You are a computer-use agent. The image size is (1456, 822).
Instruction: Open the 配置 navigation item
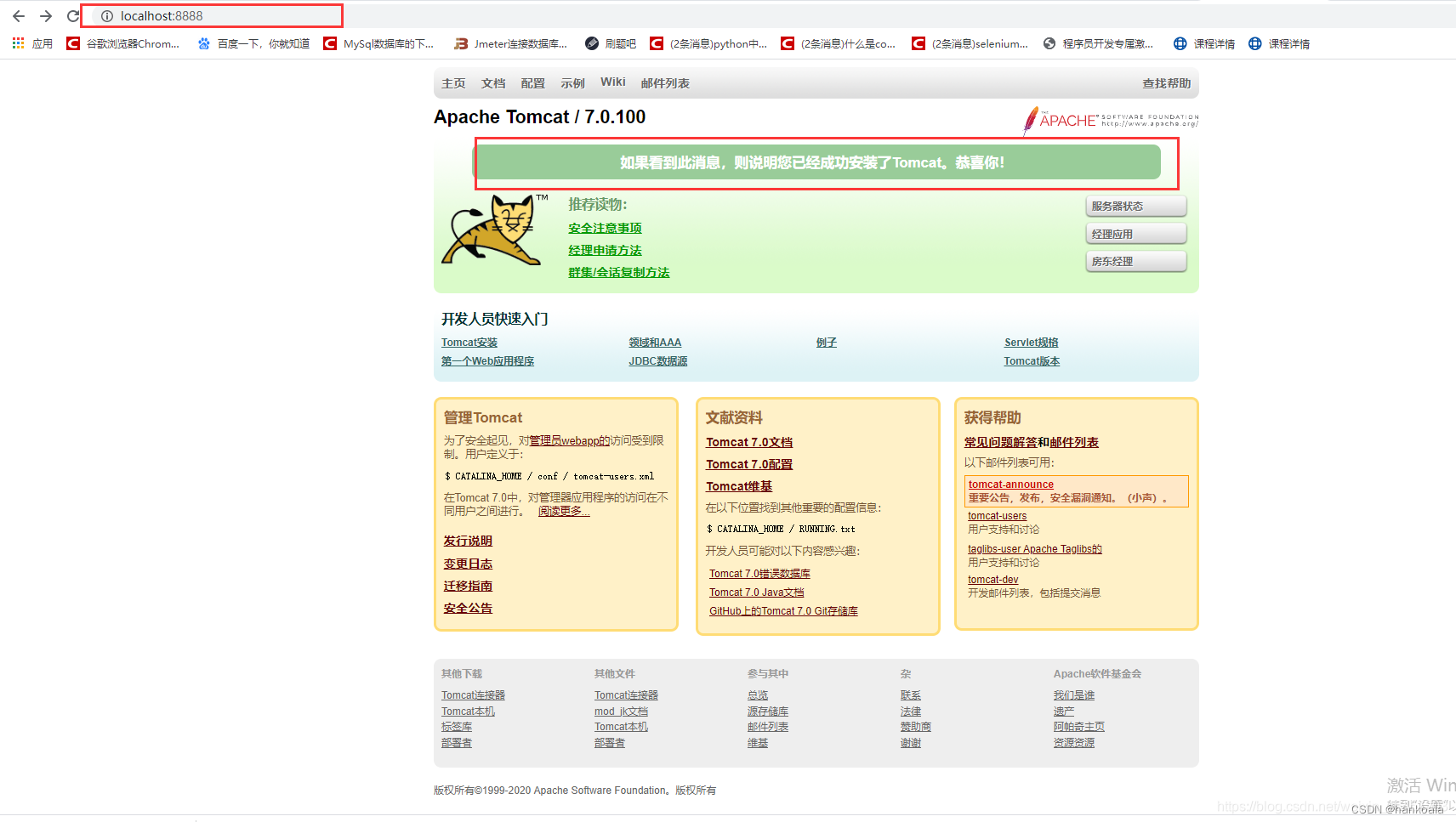533,82
